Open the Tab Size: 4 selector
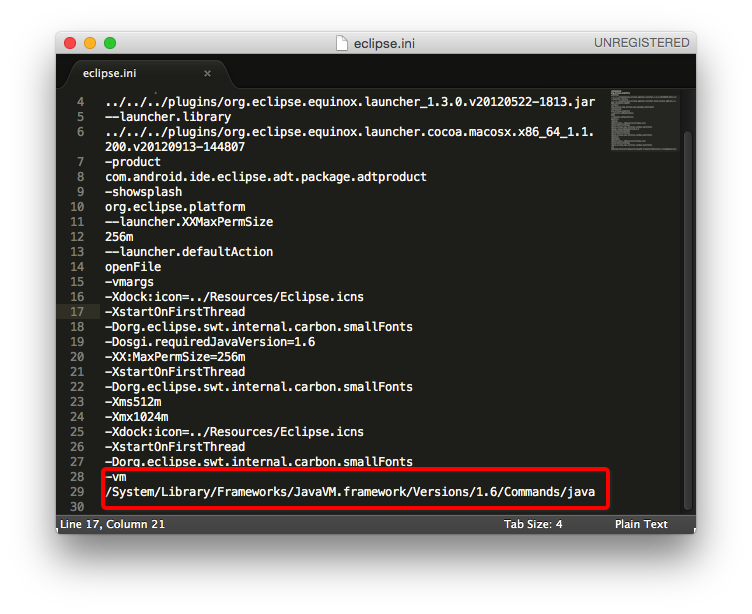The width and height of the screenshot is (752, 614). (x=533, y=524)
